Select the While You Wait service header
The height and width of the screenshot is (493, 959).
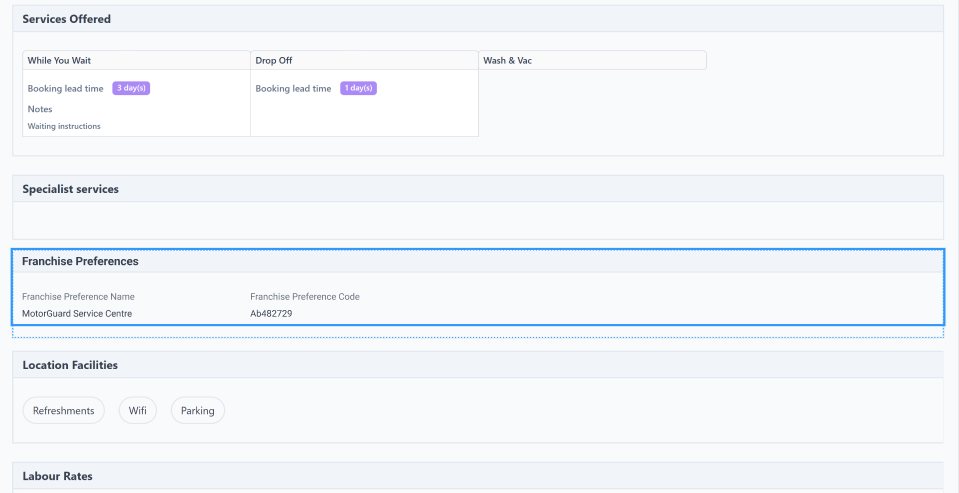tap(136, 61)
